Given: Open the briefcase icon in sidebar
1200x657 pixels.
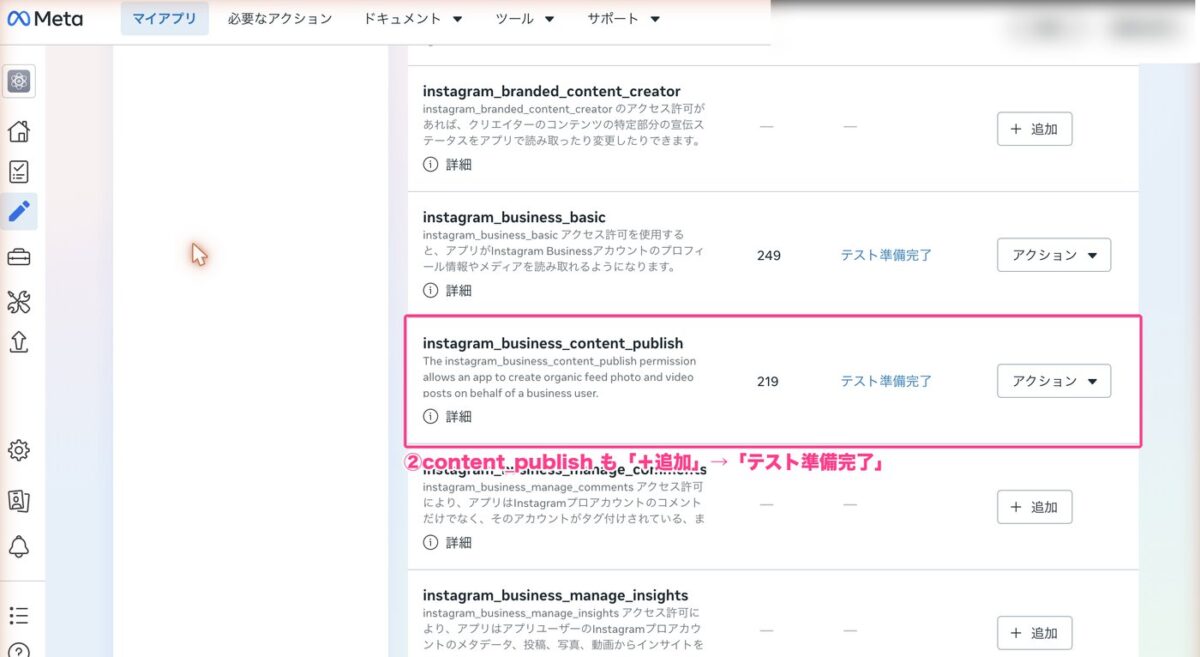Looking at the screenshot, I should pyautogui.click(x=19, y=257).
